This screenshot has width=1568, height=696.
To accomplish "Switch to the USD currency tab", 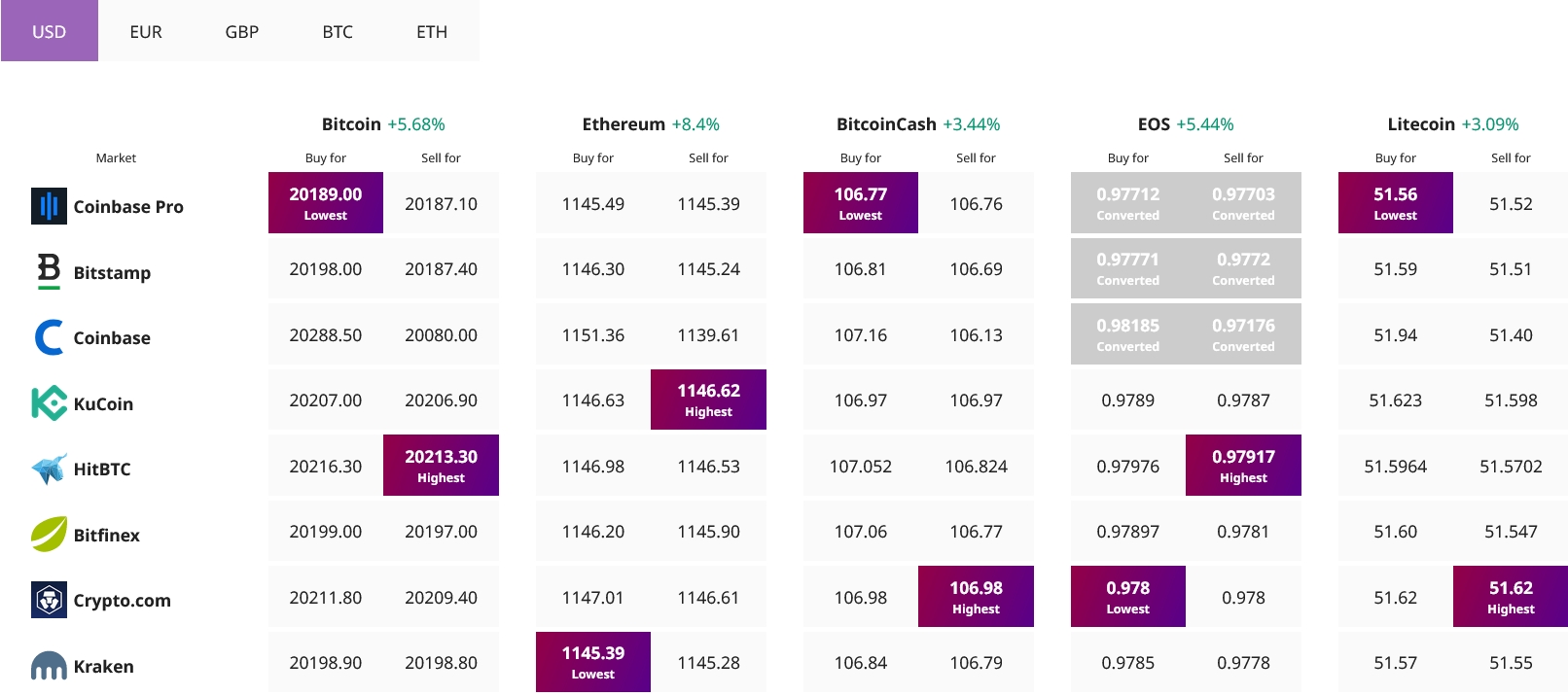I will tap(50, 31).
